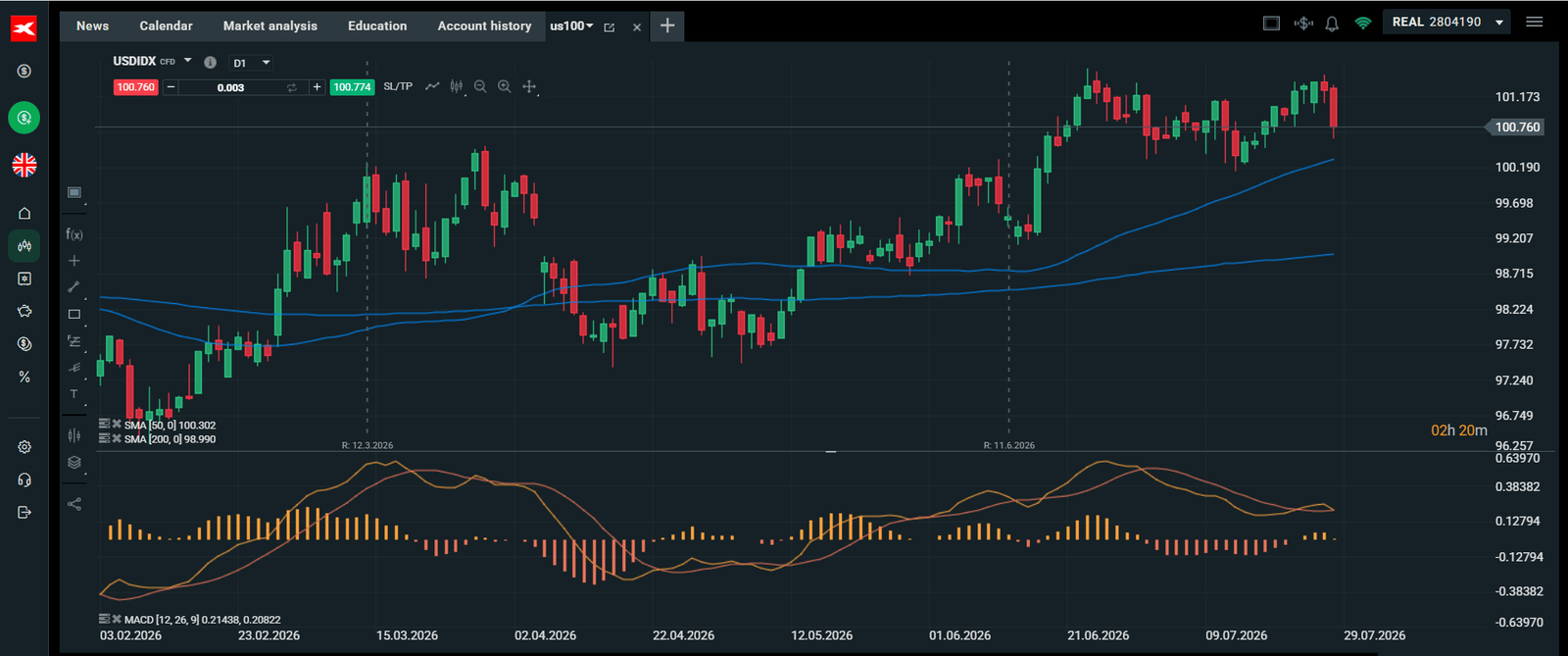1568x656 pixels.
Task: Buy at green 100.774 price button
Action: pos(352,87)
